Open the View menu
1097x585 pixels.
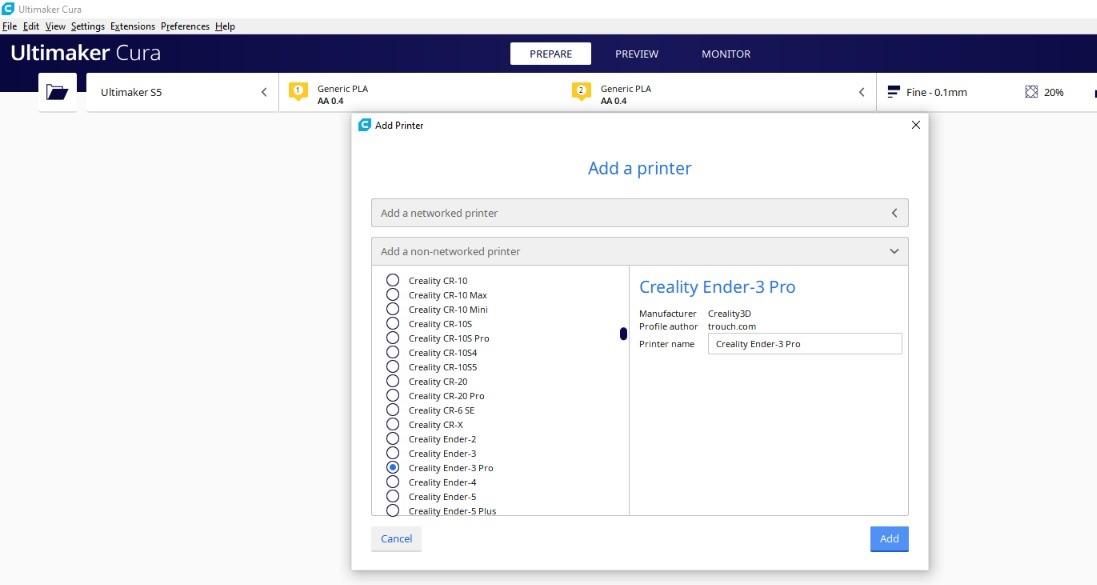tap(55, 26)
